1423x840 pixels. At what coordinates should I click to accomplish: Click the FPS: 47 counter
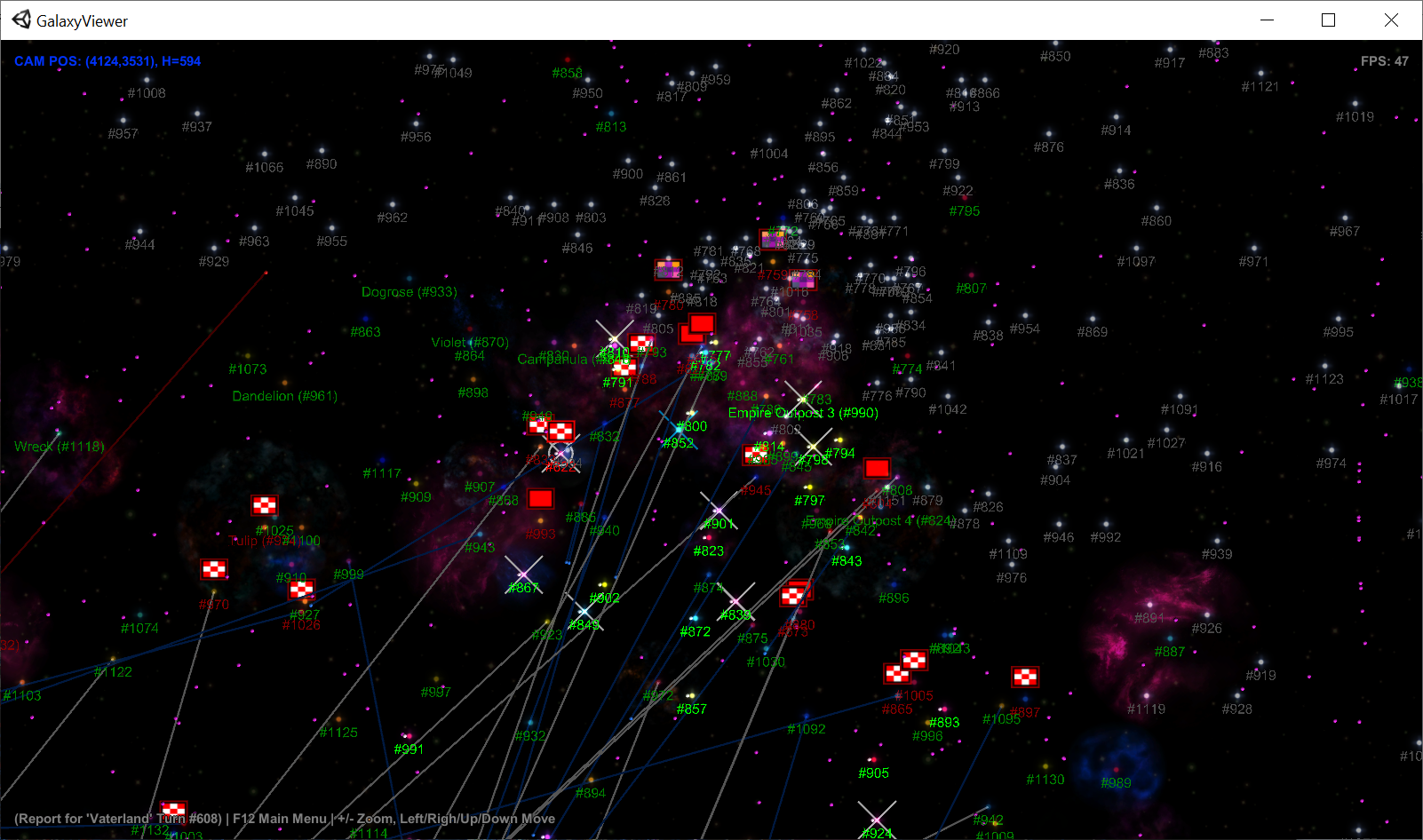coord(1385,61)
